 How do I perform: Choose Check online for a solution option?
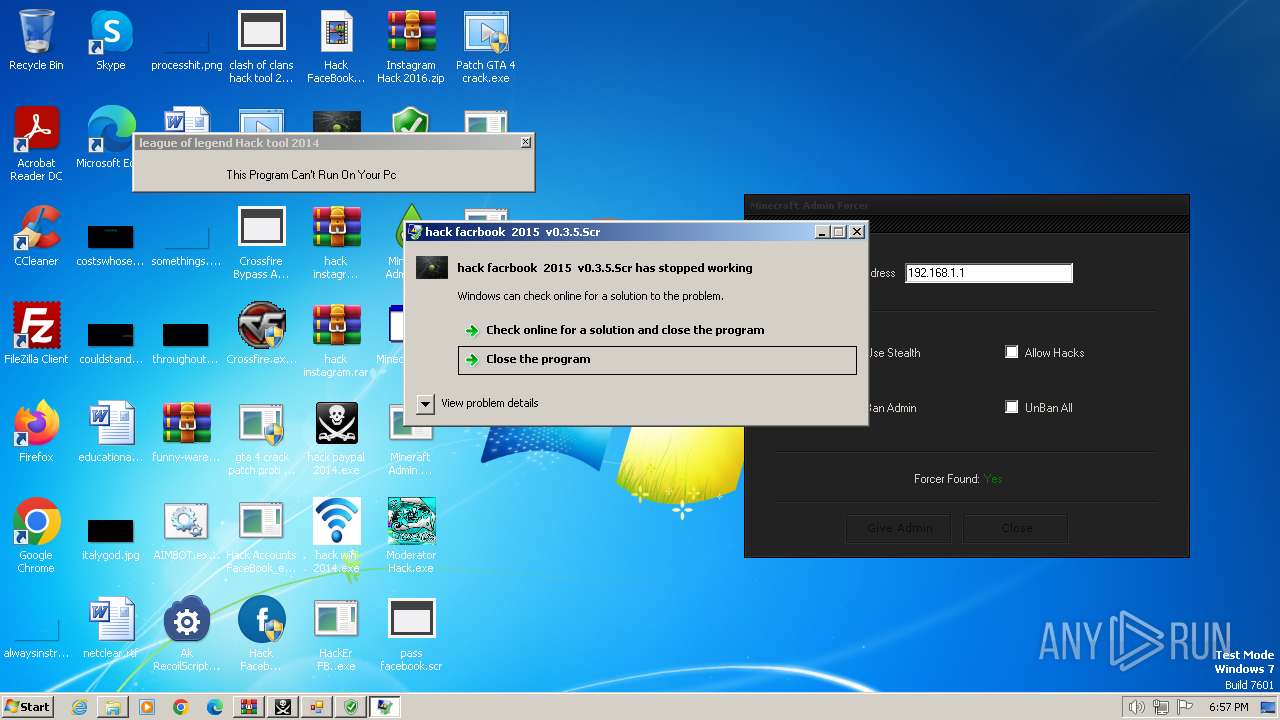pos(657,330)
